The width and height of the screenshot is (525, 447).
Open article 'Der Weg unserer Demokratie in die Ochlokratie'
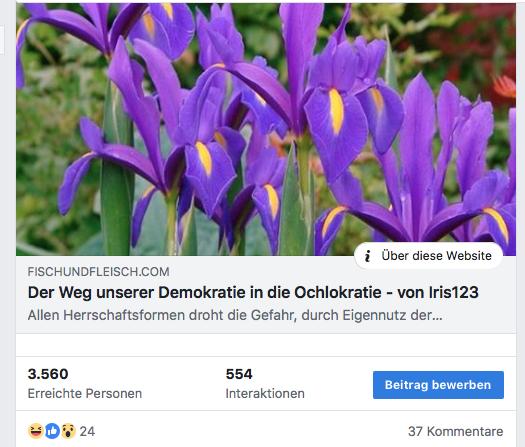[253, 292]
